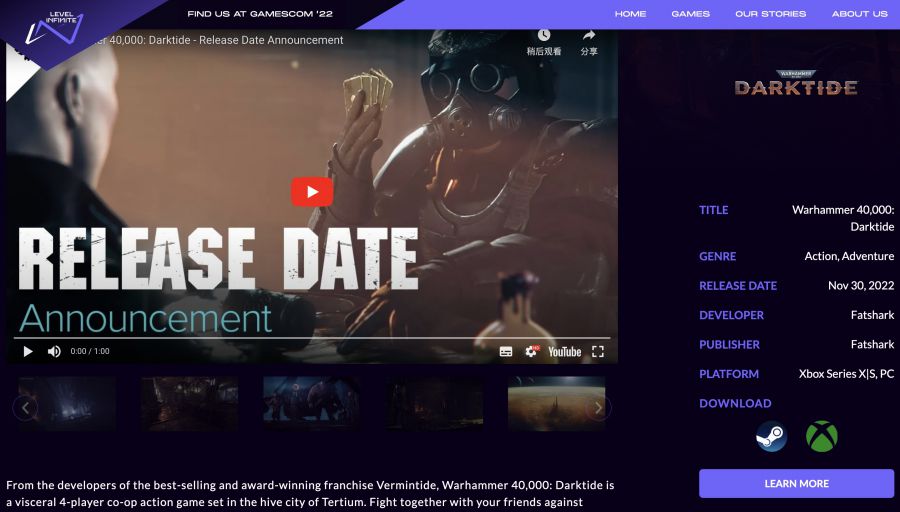Click the small play icon in the video controls
This screenshot has width=900, height=512.
(28, 351)
